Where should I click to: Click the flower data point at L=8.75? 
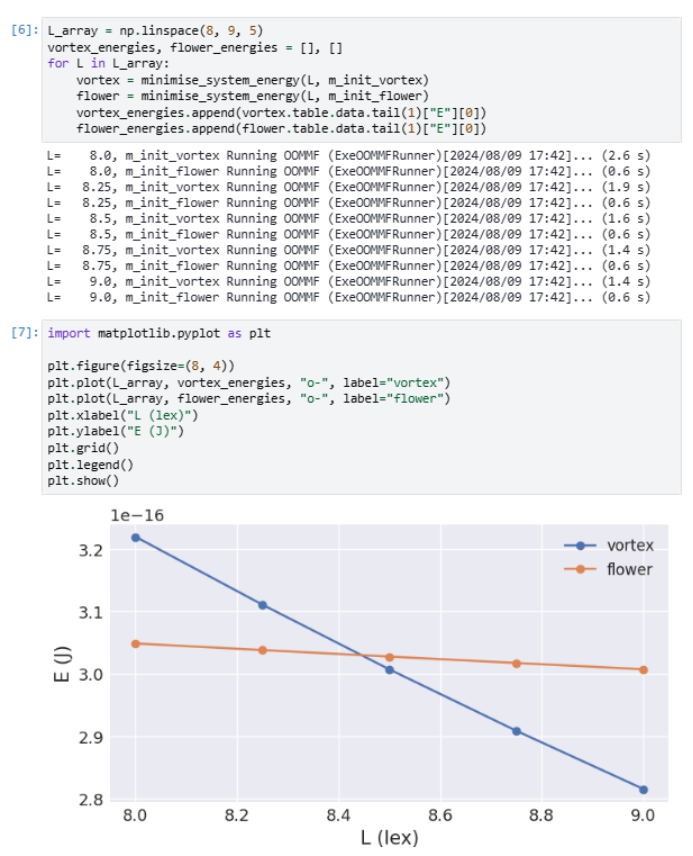[x=517, y=663]
